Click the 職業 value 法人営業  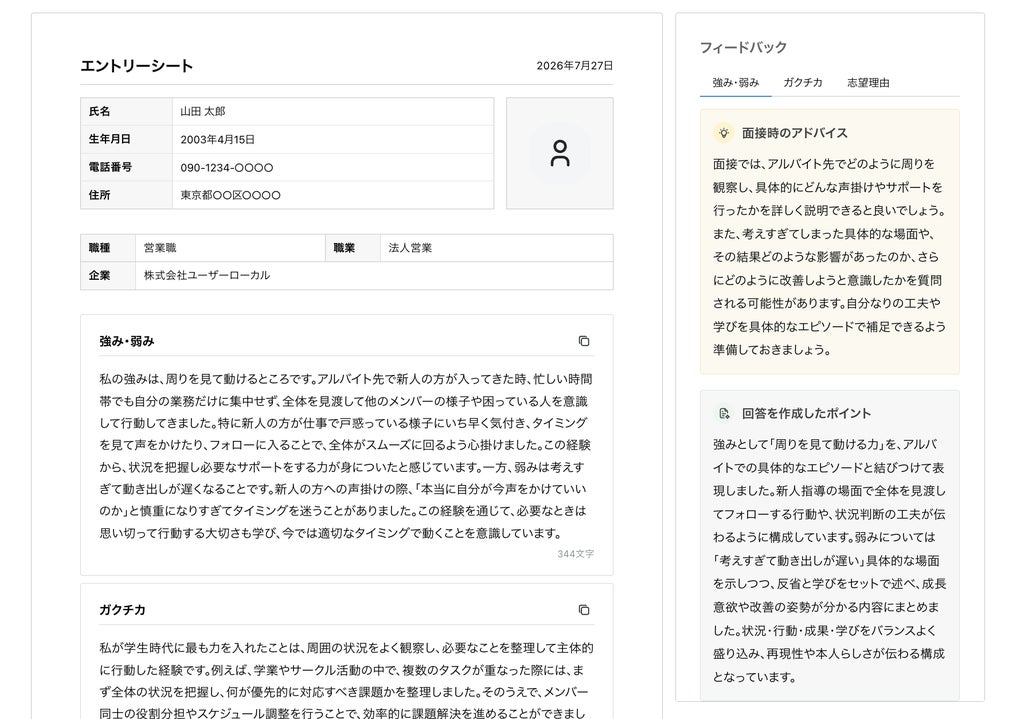point(496,248)
